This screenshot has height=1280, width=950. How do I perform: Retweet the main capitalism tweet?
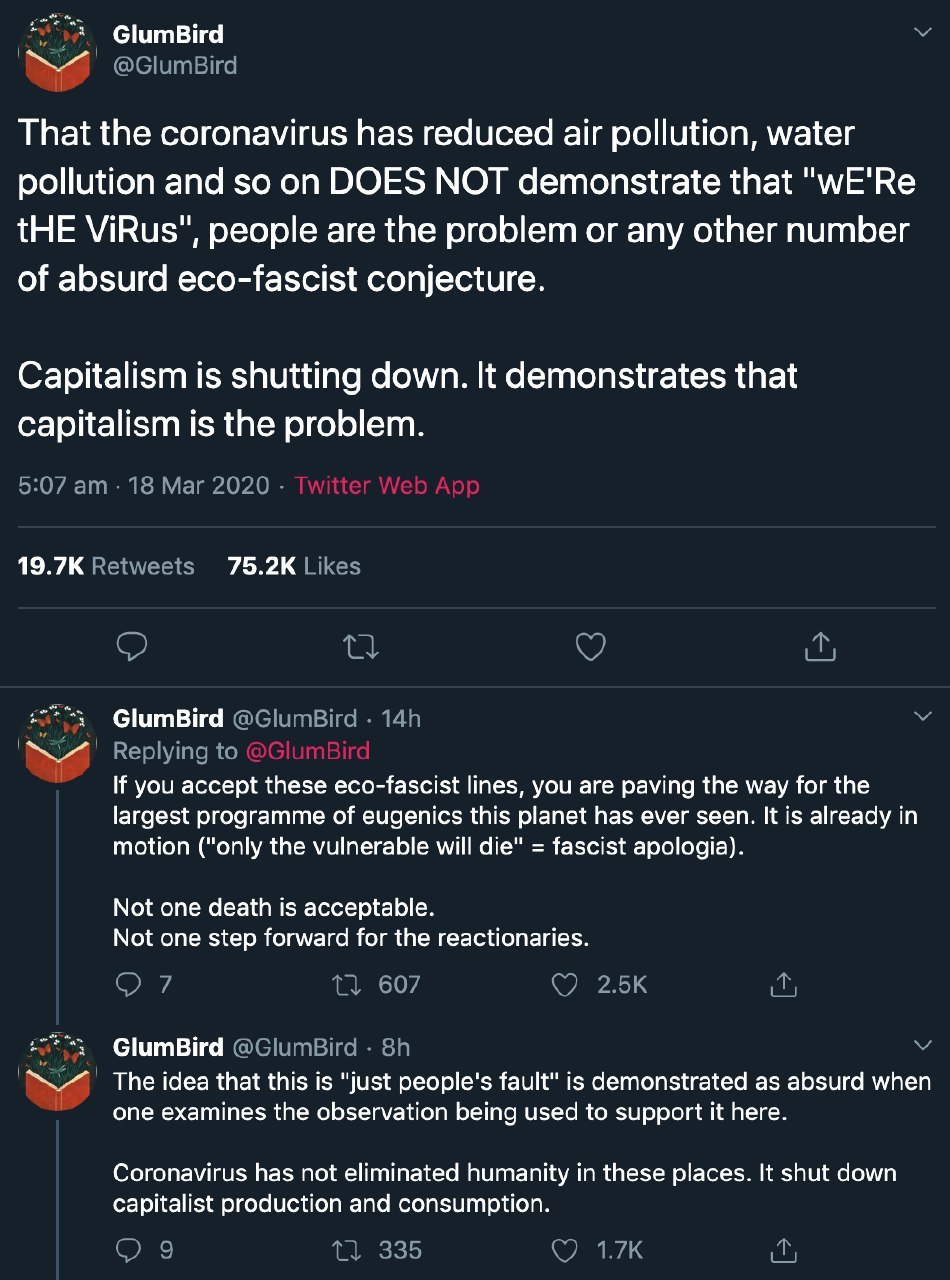point(361,647)
